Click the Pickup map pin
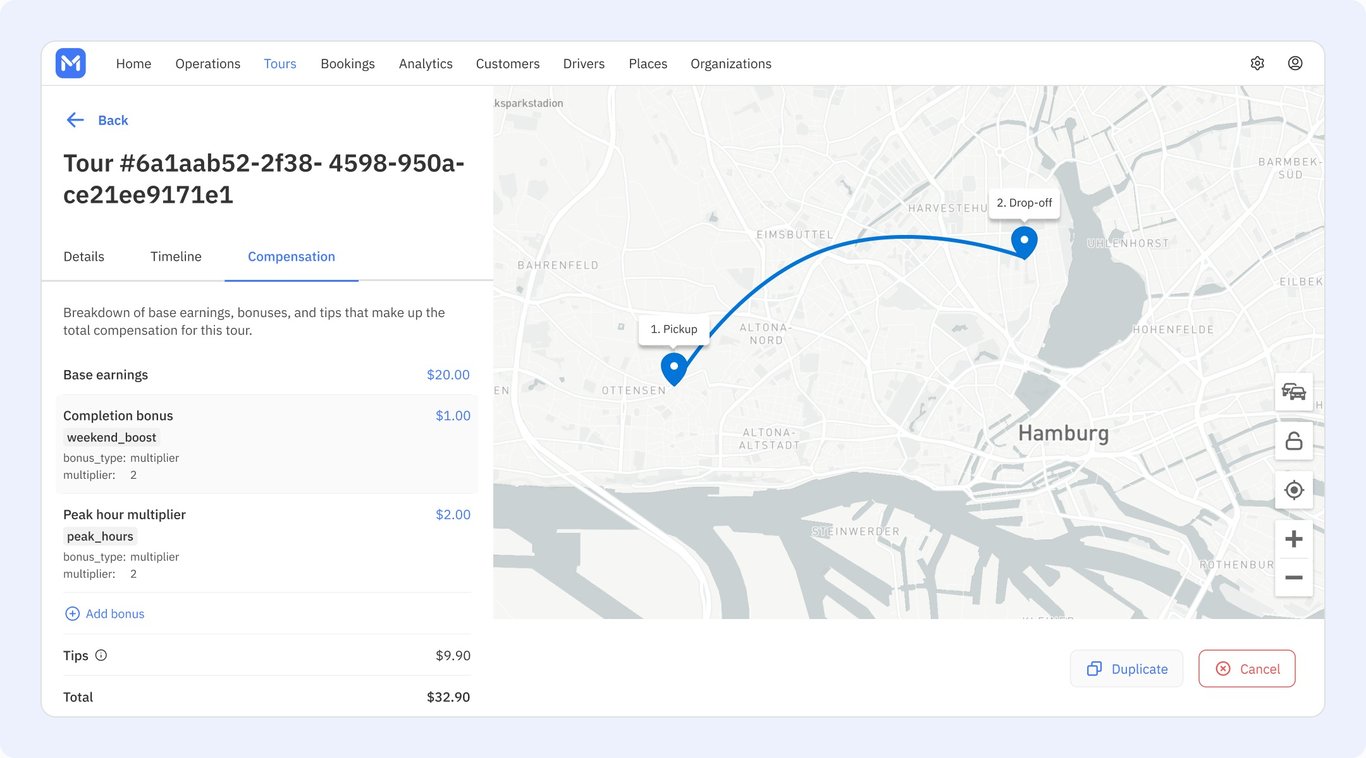The width and height of the screenshot is (1366, 758). (674, 368)
